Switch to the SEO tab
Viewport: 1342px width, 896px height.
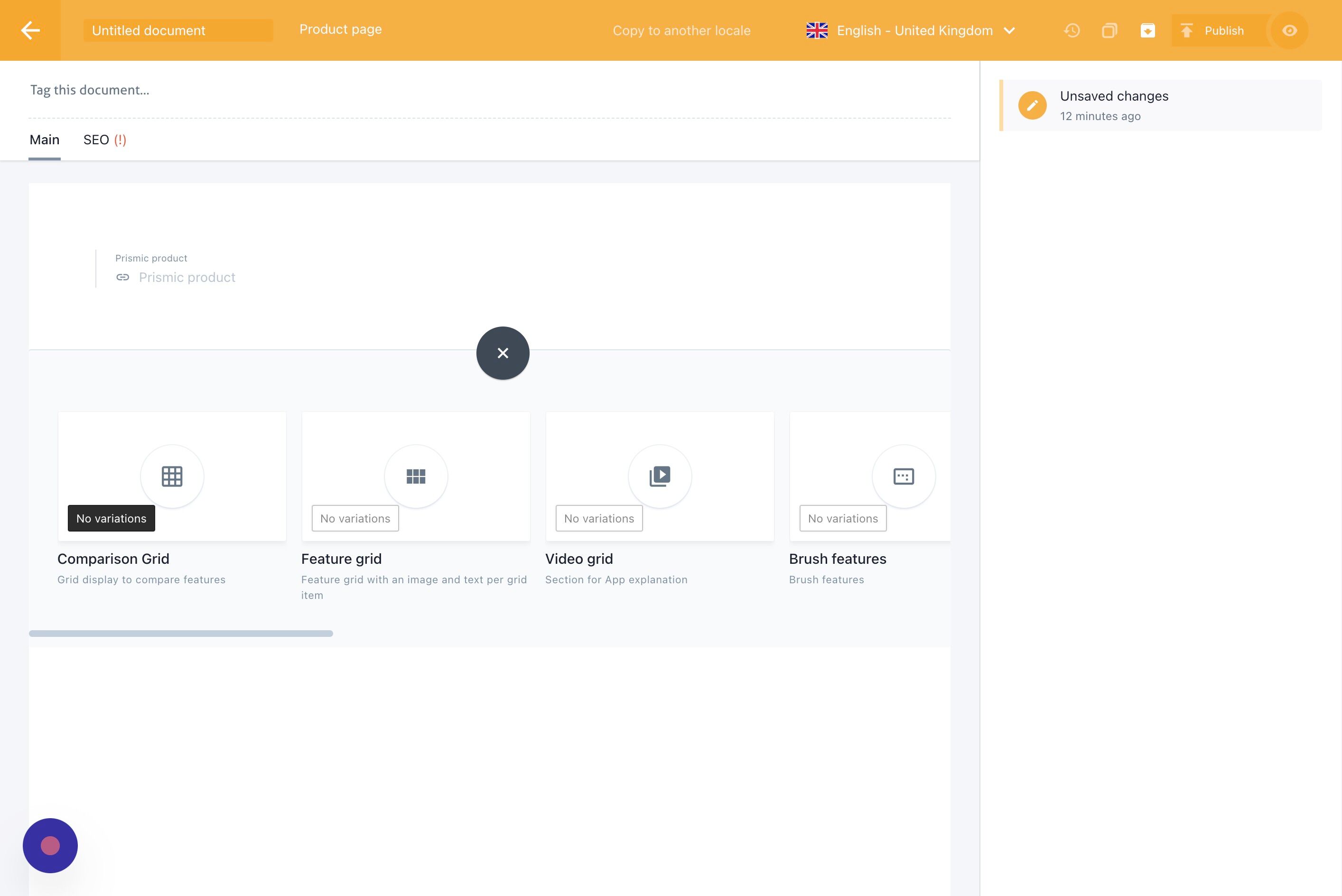104,140
